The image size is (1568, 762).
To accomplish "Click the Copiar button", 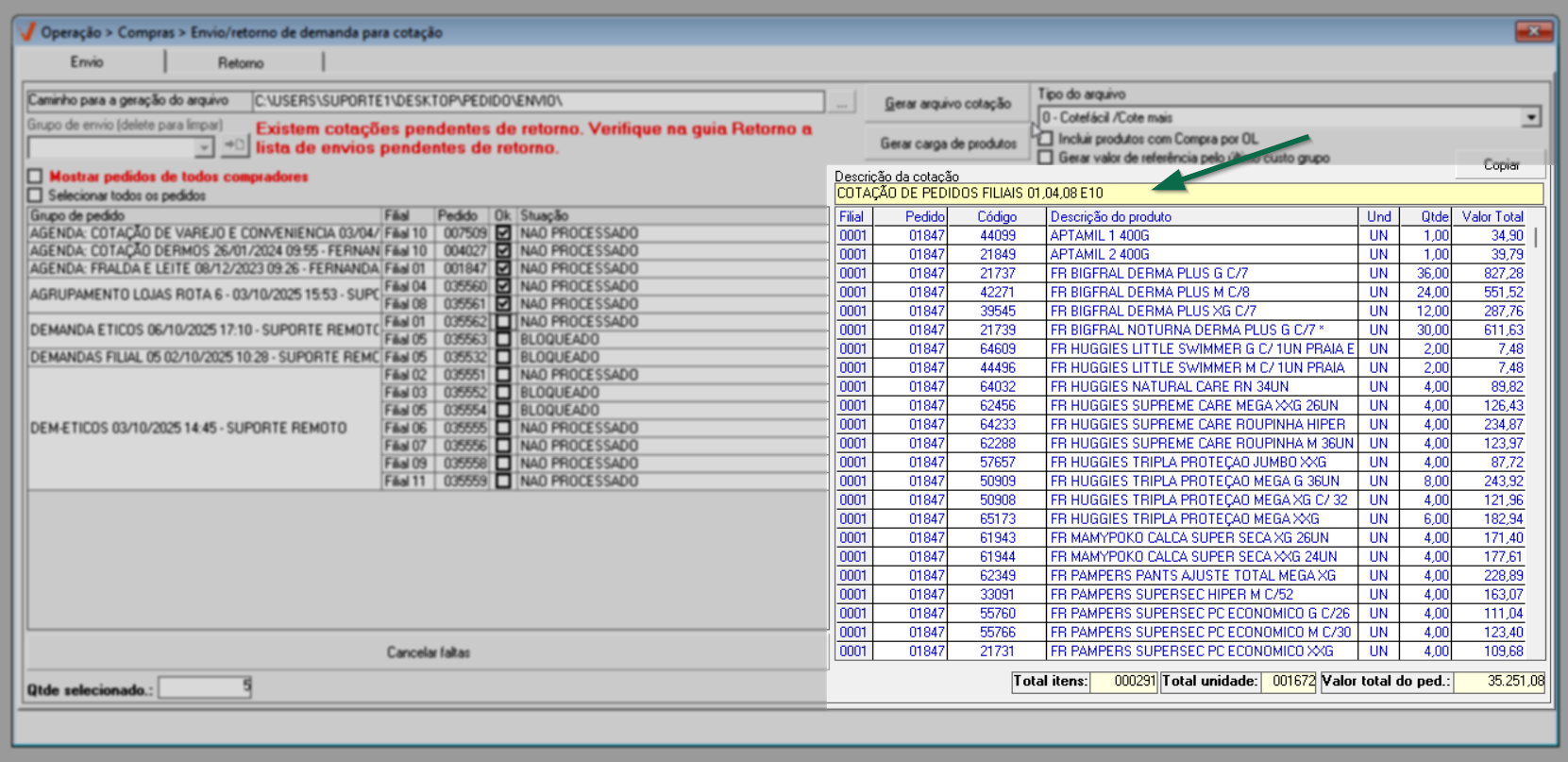I will coord(1500,165).
